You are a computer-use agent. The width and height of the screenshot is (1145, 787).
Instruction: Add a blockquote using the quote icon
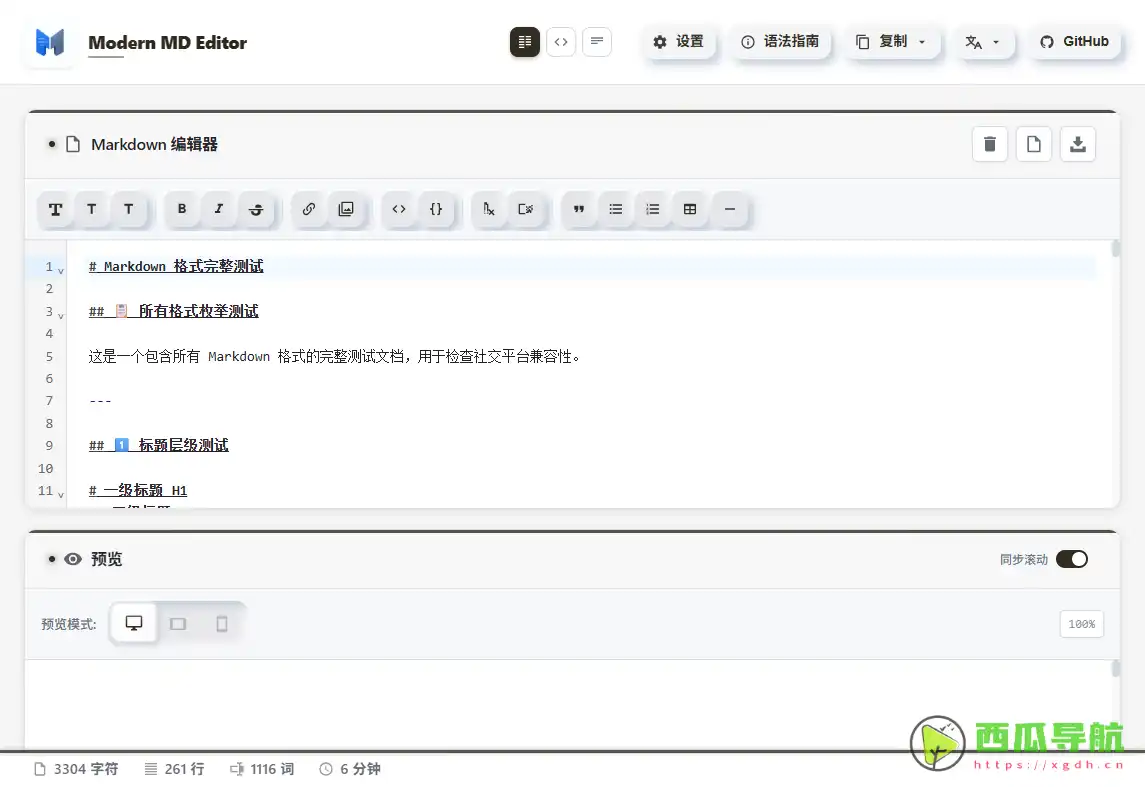coord(579,210)
